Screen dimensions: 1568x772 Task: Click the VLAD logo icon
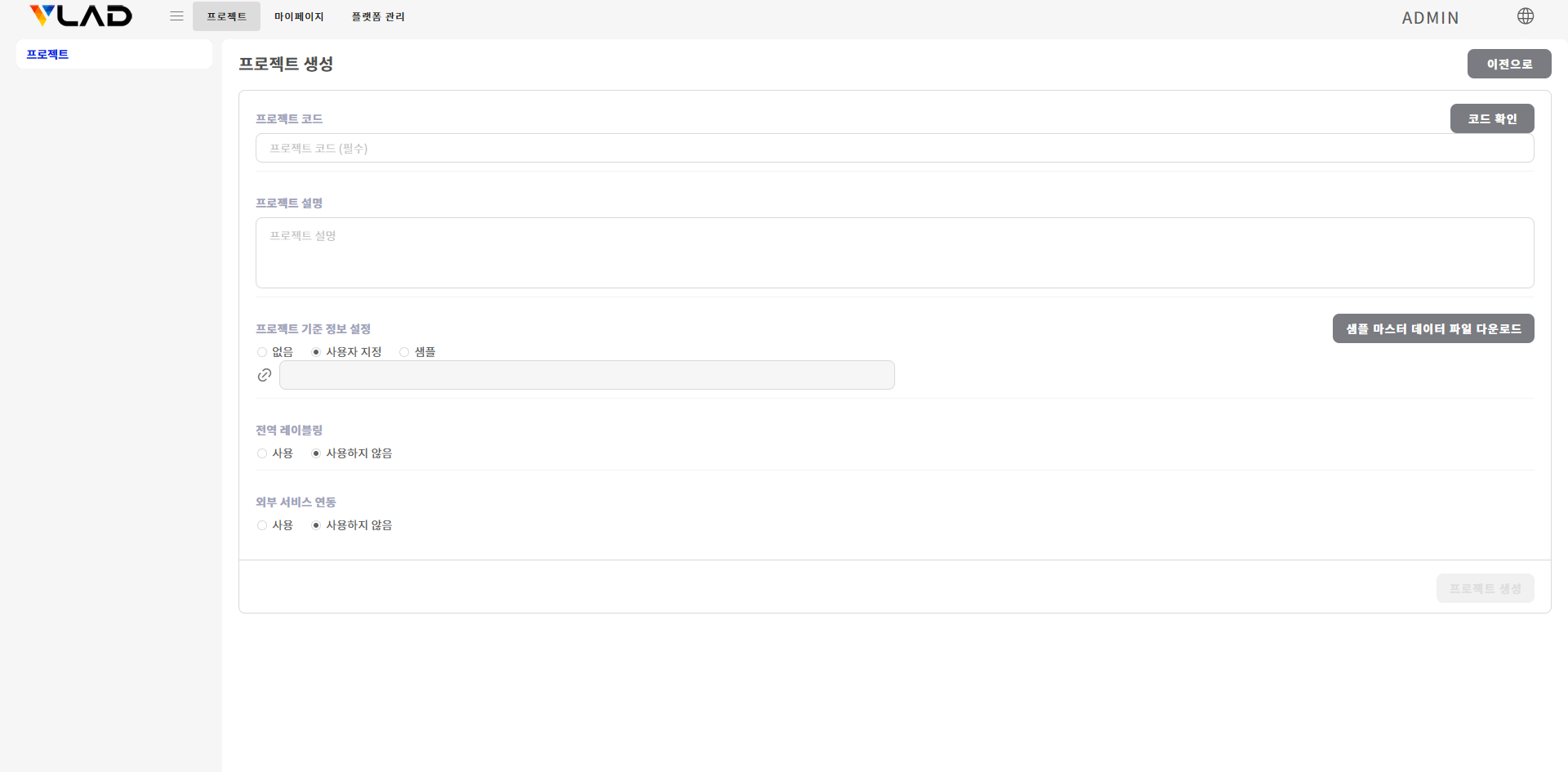point(80,16)
